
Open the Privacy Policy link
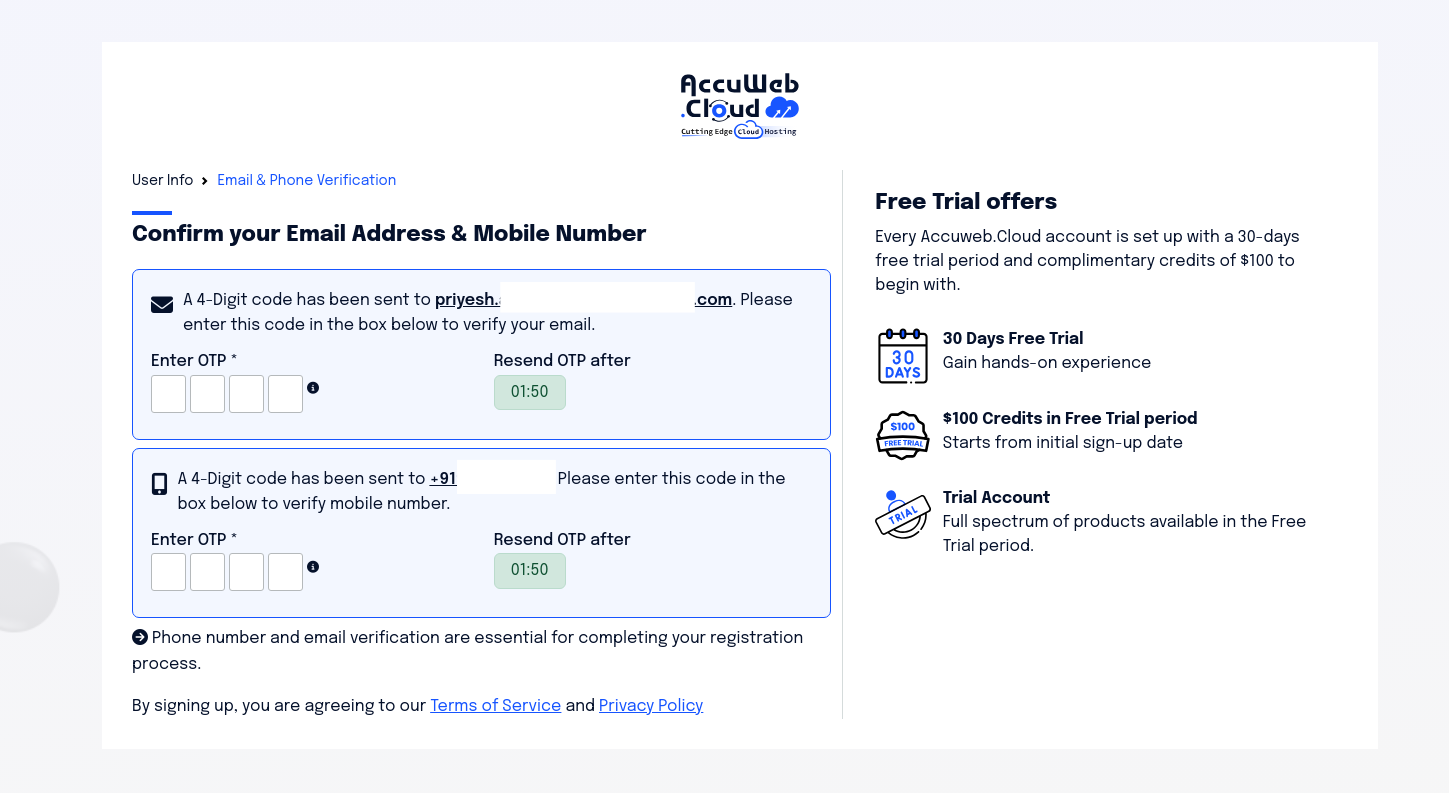click(x=651, y=705)
